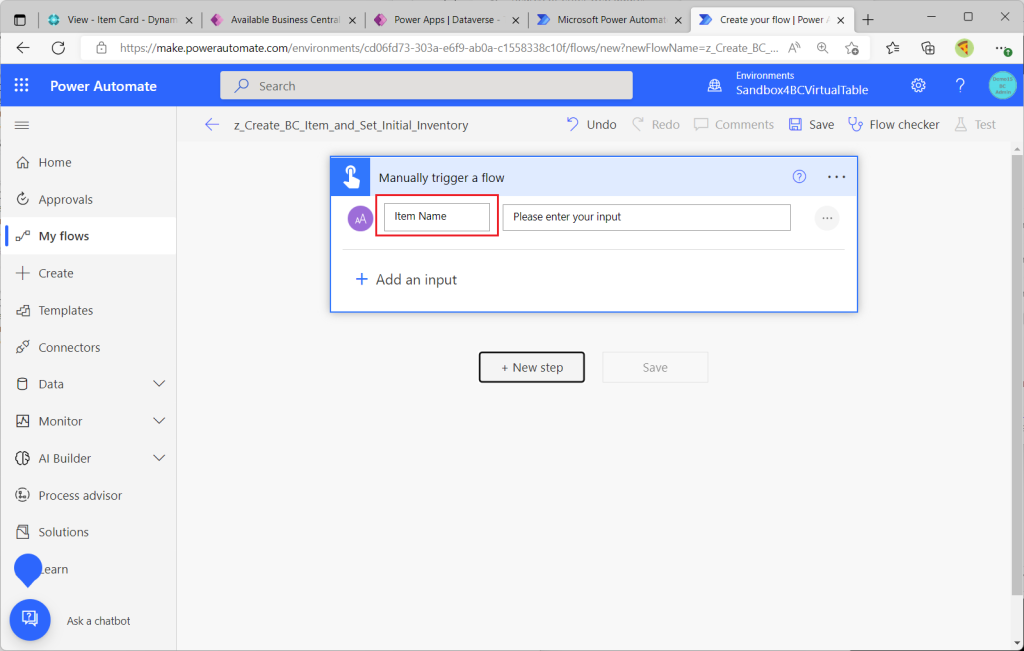Add this page to favorites star icon

click(852, 48)
